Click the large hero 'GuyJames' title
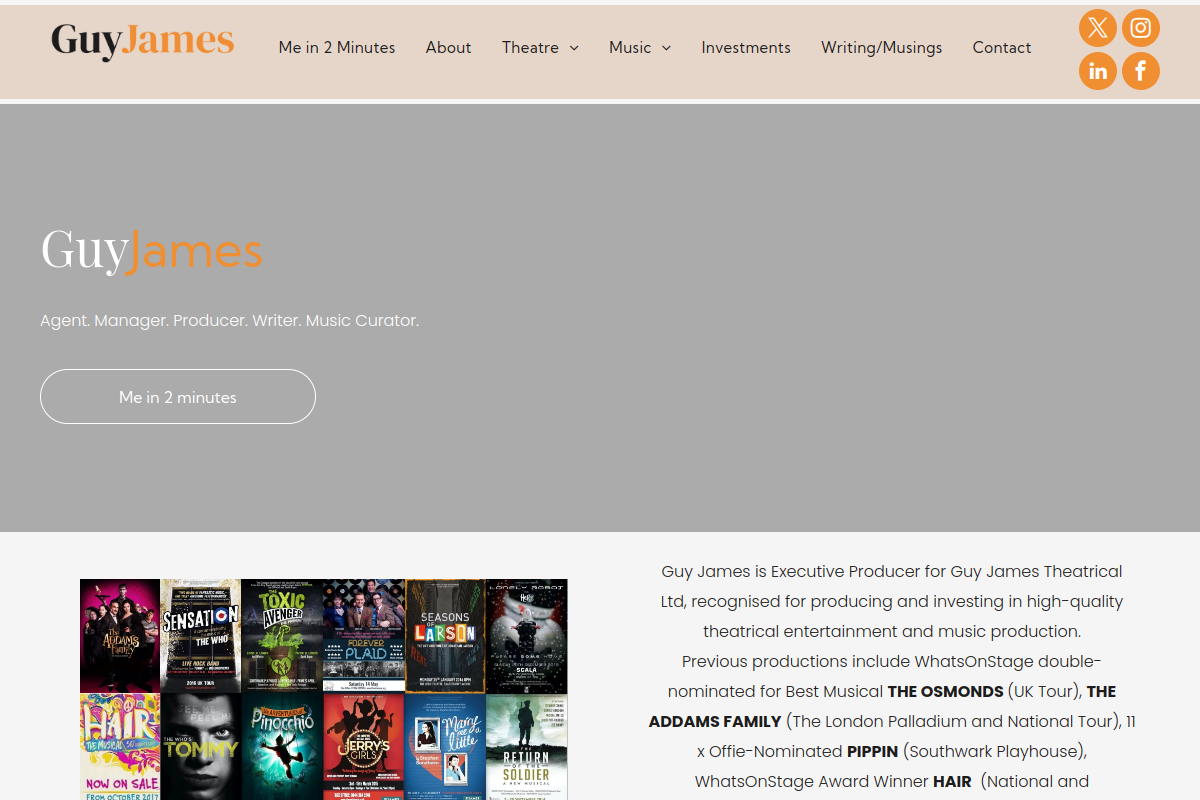The image size is (1200, 800). (151, 250)
